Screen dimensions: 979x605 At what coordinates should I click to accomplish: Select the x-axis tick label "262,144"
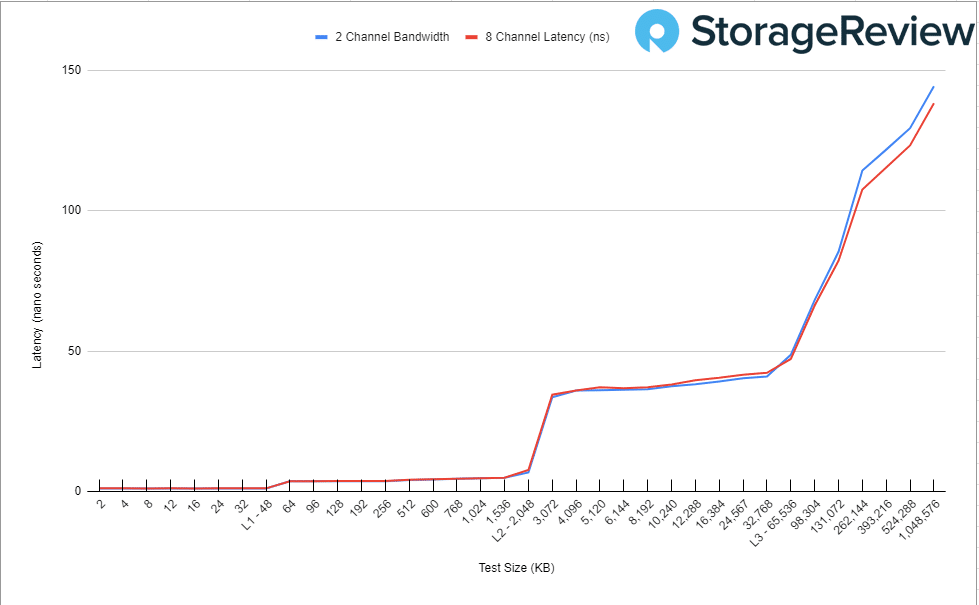point(851,515)
